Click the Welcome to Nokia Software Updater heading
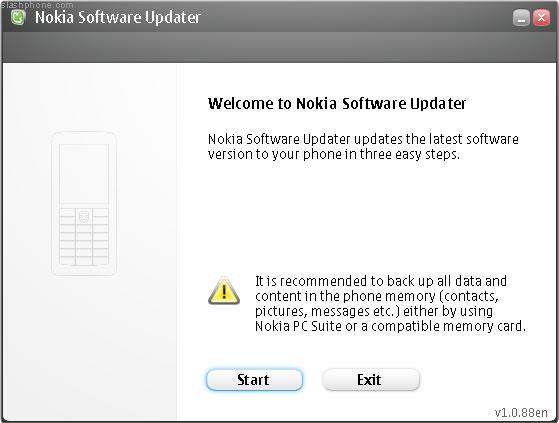 click(x=337, y=103)
